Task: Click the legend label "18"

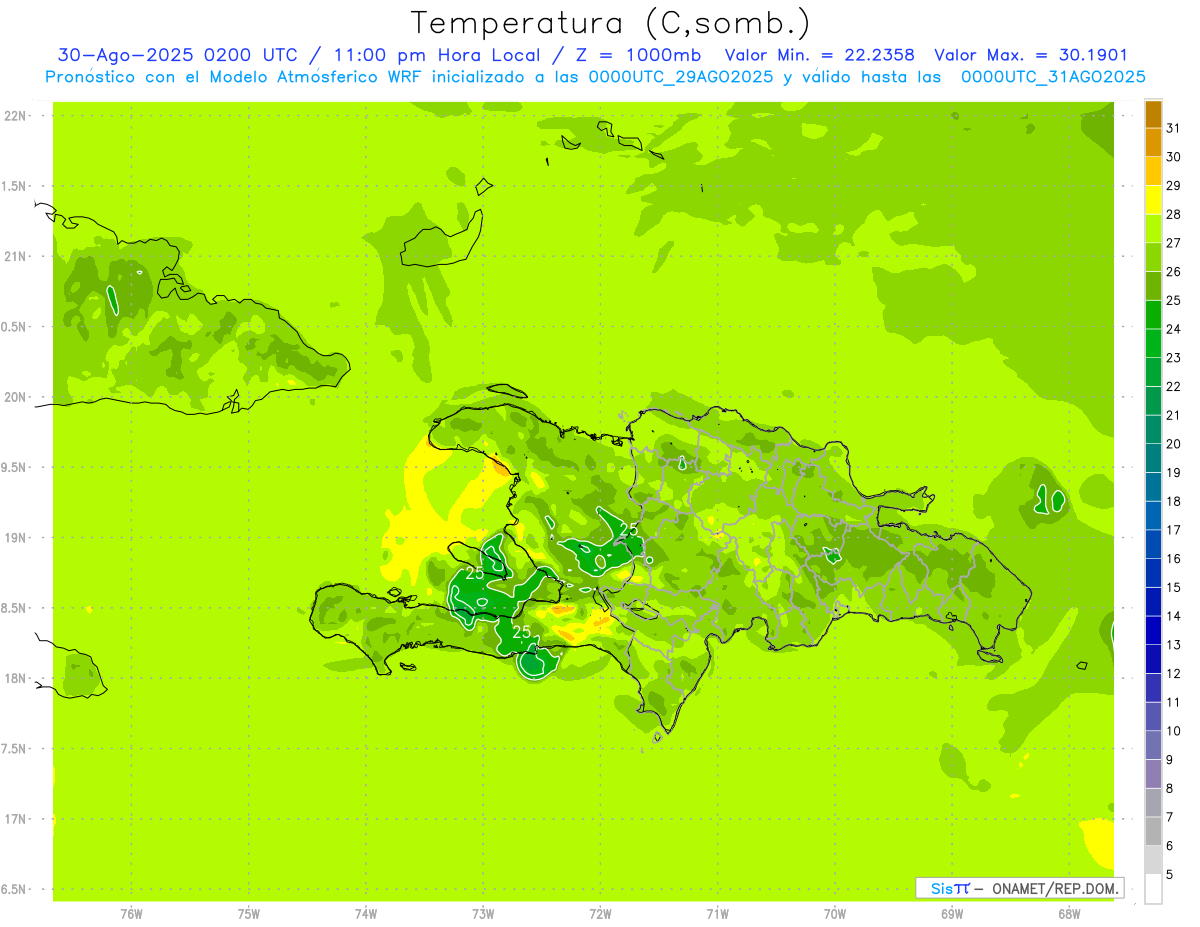Action: [x=1173, y=502]
